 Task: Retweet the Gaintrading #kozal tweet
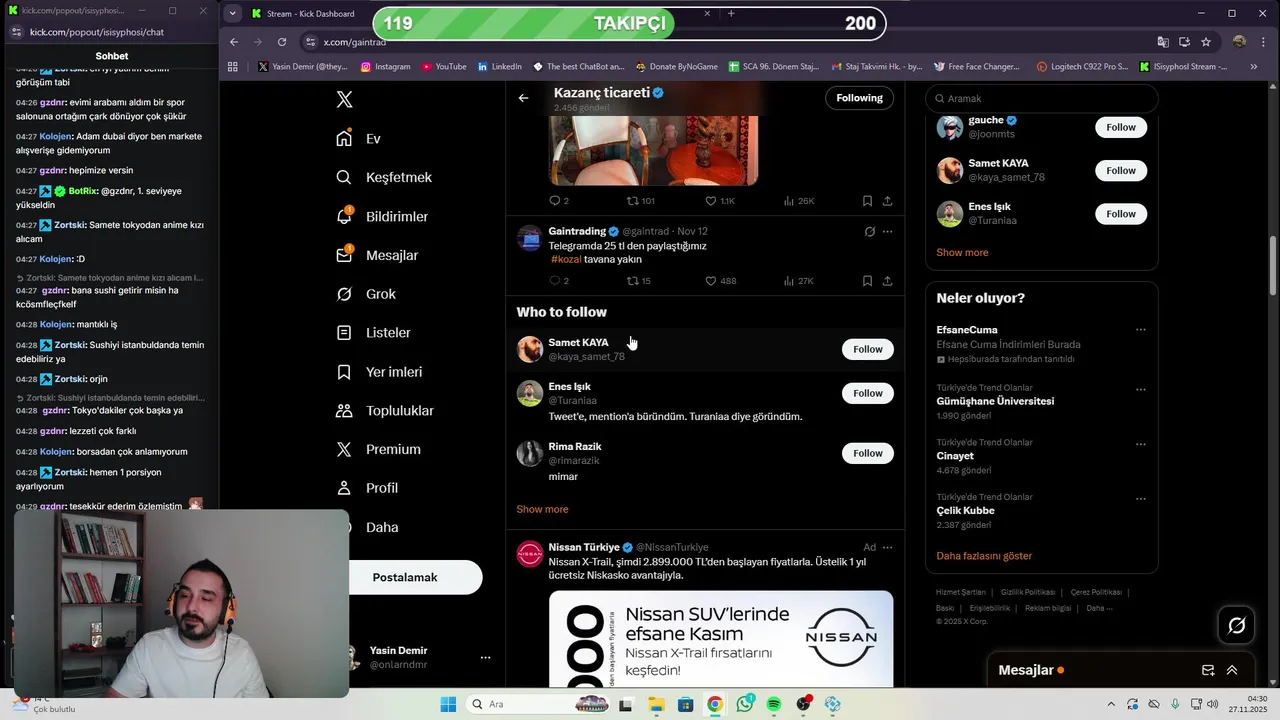[632, 281]
